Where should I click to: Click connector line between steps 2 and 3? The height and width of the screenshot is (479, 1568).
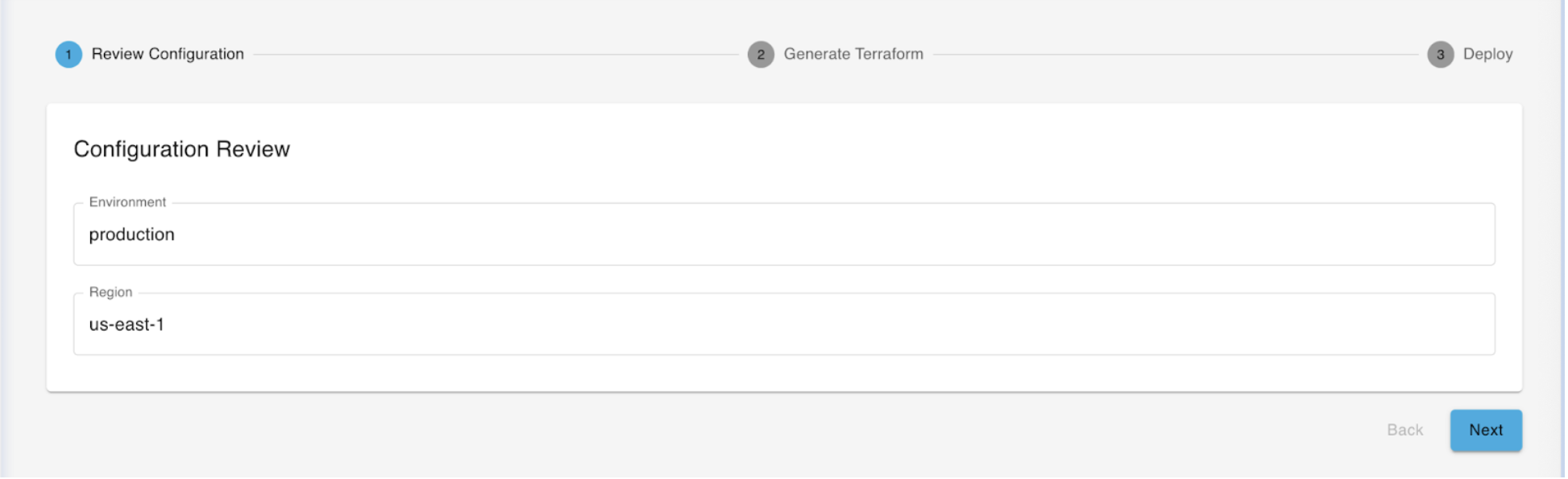[1175, 55]
